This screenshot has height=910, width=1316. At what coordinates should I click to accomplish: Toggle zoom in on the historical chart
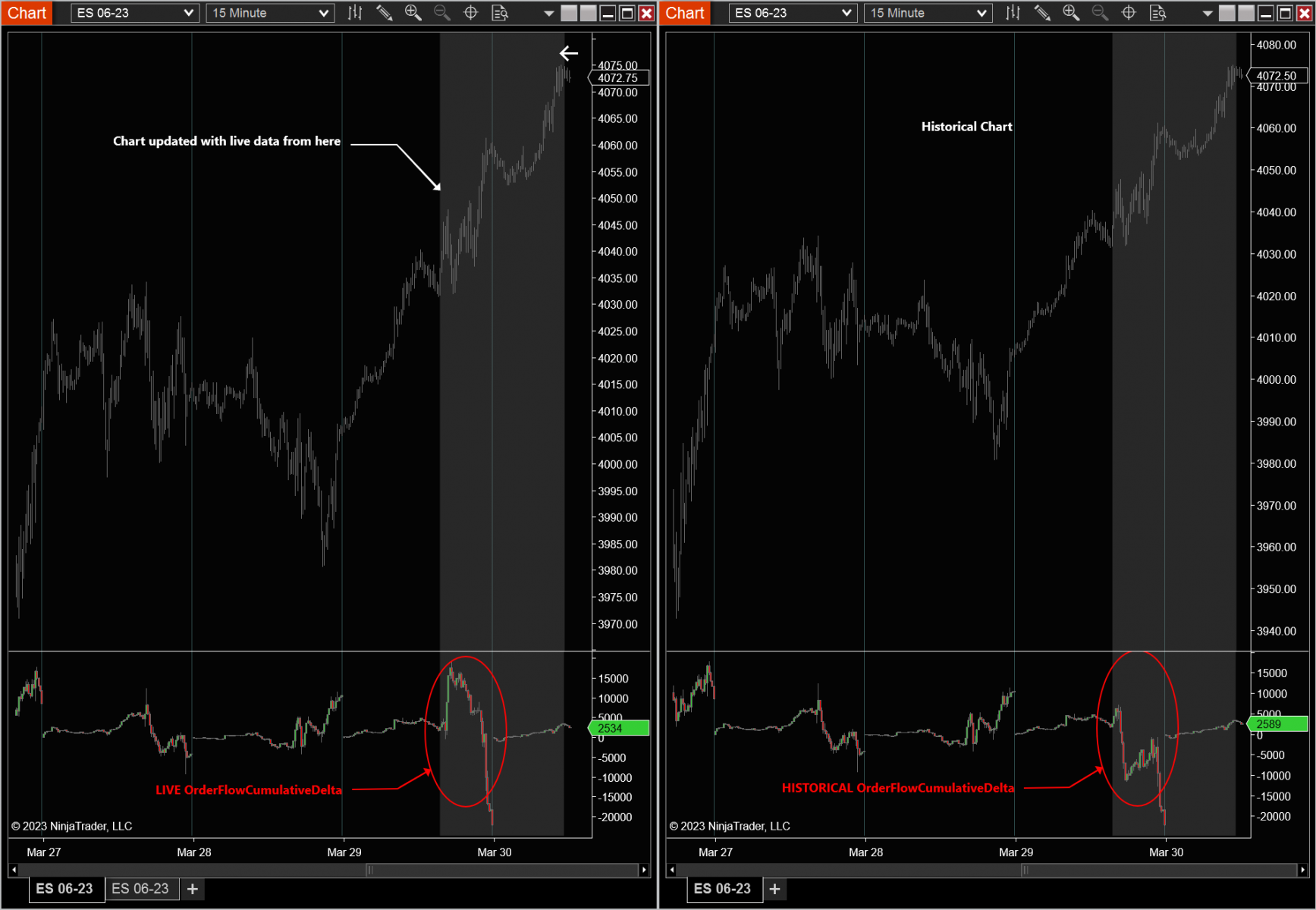tap(1071, 12)
